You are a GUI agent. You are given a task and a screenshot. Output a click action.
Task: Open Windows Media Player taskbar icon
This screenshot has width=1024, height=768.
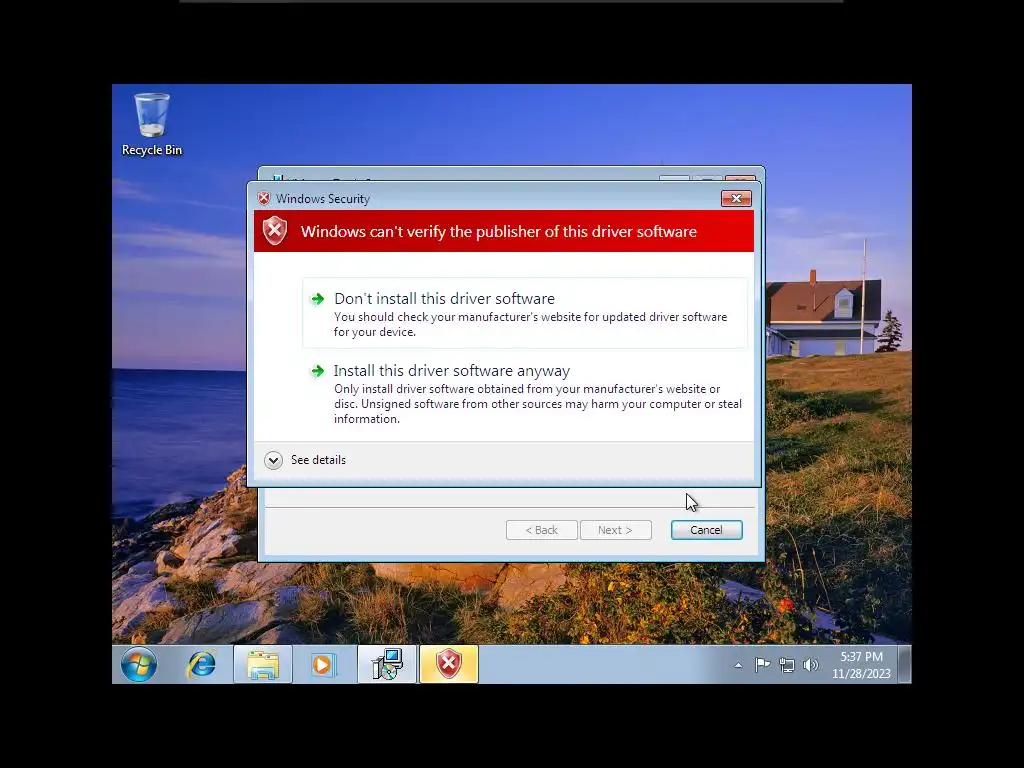tap(324, 665)
